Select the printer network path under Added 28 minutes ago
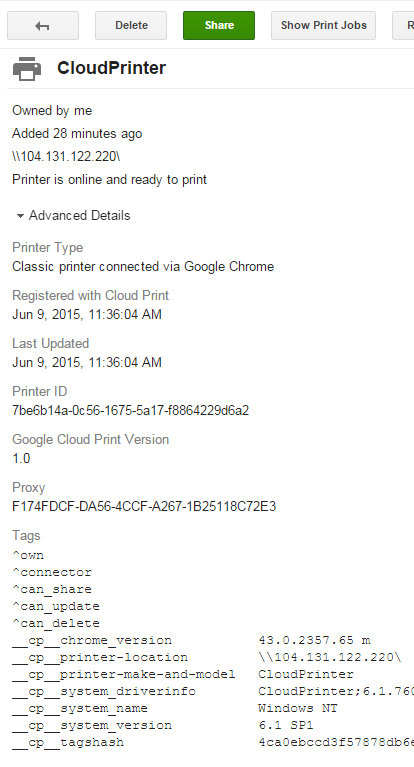This screenshot has height=767, width=414. (x=66, y=157)
